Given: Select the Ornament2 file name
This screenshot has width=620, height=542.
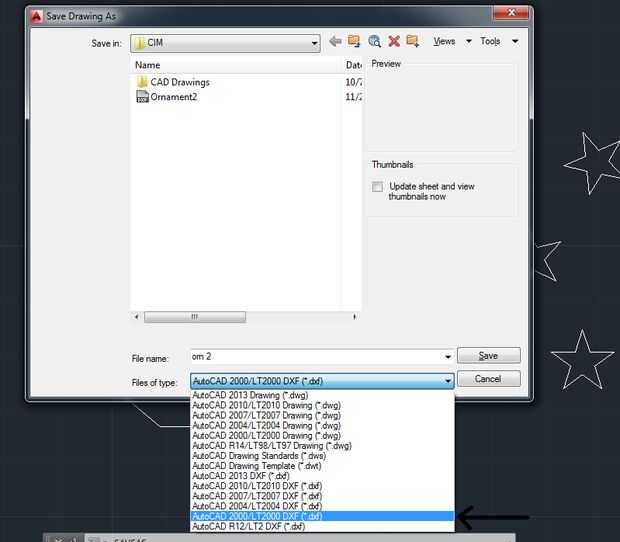Looking at the screenshot, I should 174,97.
